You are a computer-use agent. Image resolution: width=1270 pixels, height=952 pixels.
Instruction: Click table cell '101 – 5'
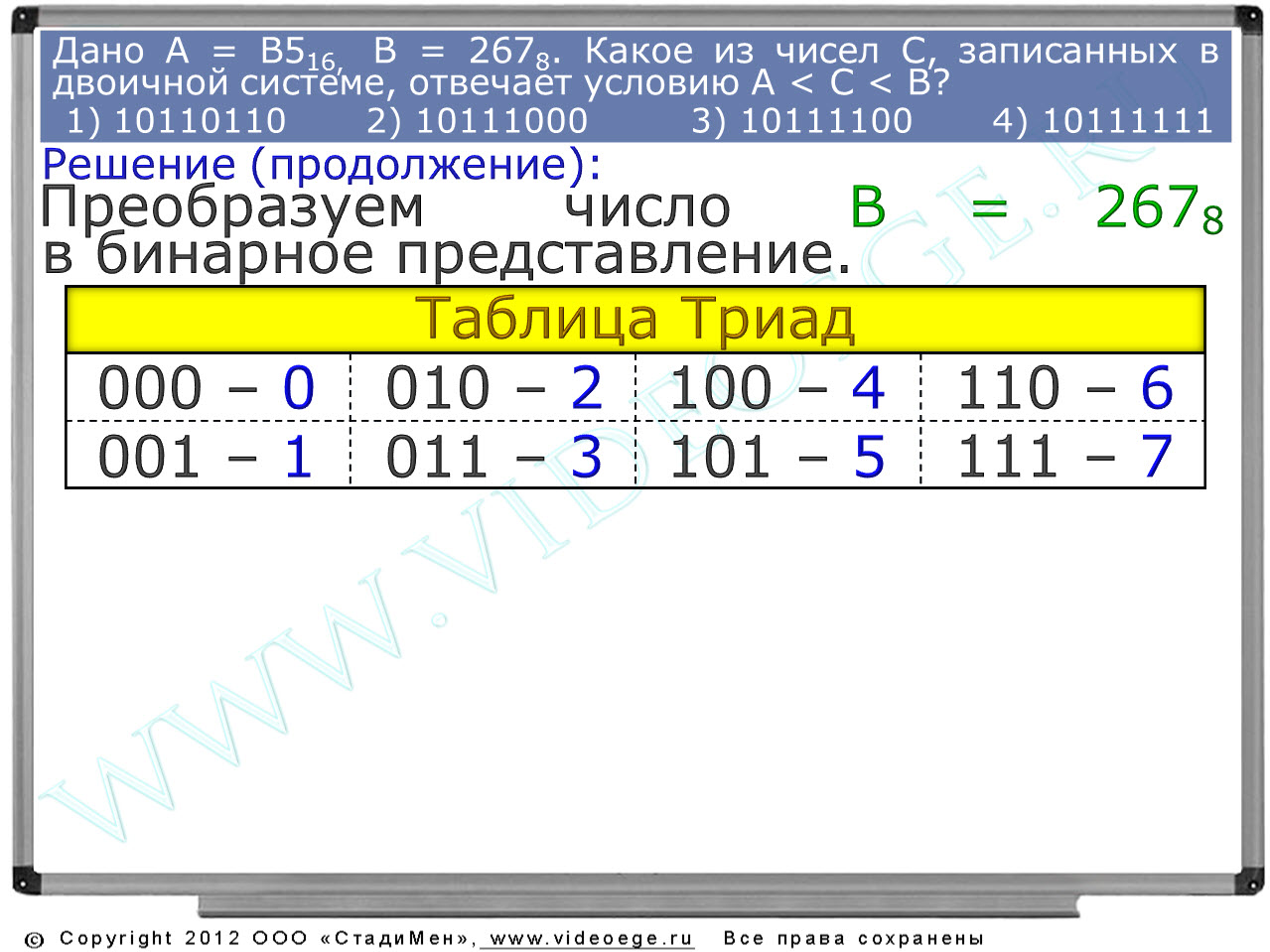[778, 456]
